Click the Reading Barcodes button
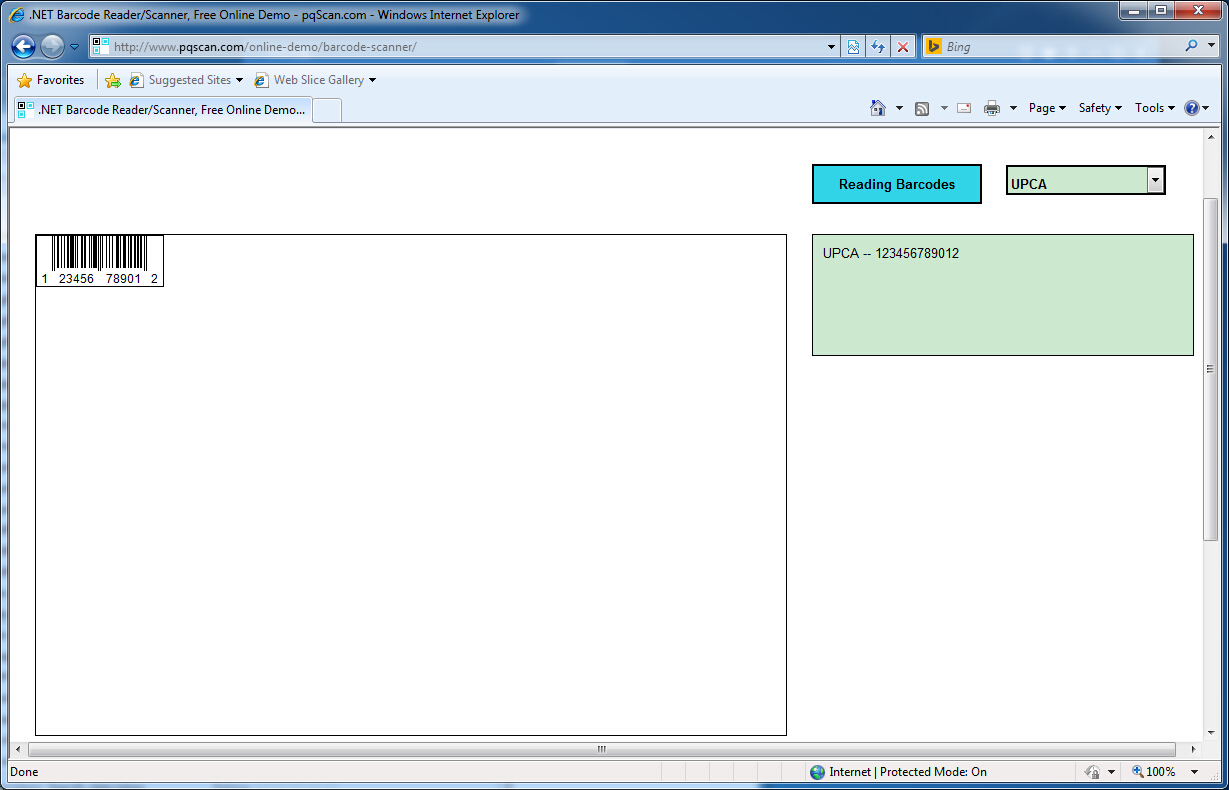 tap(897, 184)
